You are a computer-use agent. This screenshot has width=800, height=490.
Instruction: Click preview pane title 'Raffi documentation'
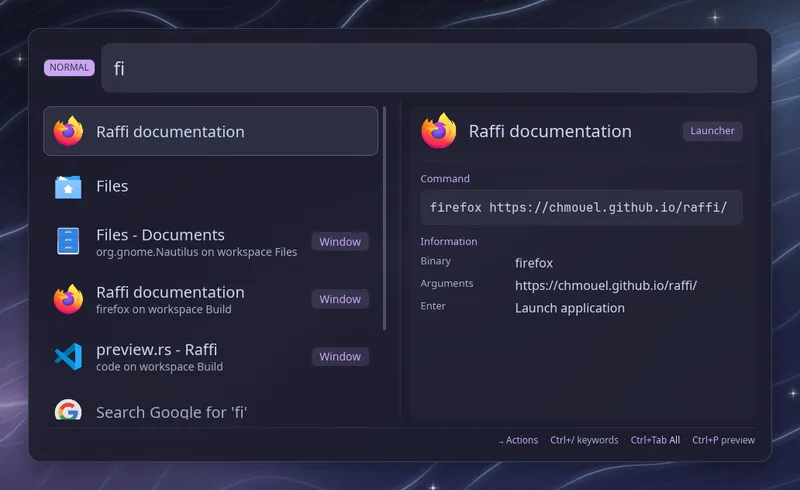(x=550, y=131)
